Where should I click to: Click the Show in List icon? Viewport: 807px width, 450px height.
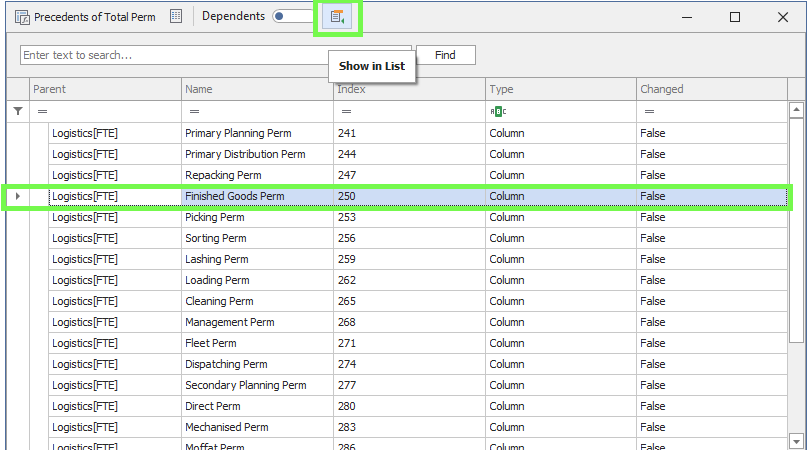[337, 17]
